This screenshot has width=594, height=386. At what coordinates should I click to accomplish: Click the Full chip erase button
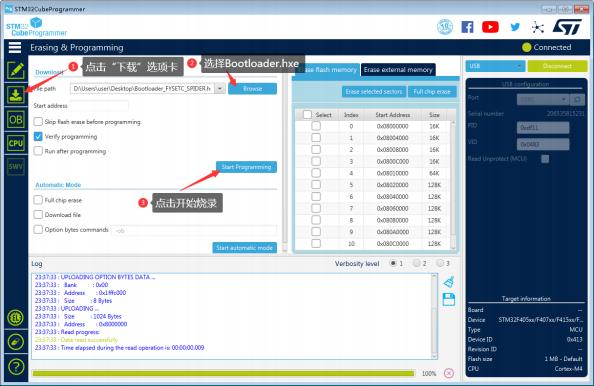(432, 92)
